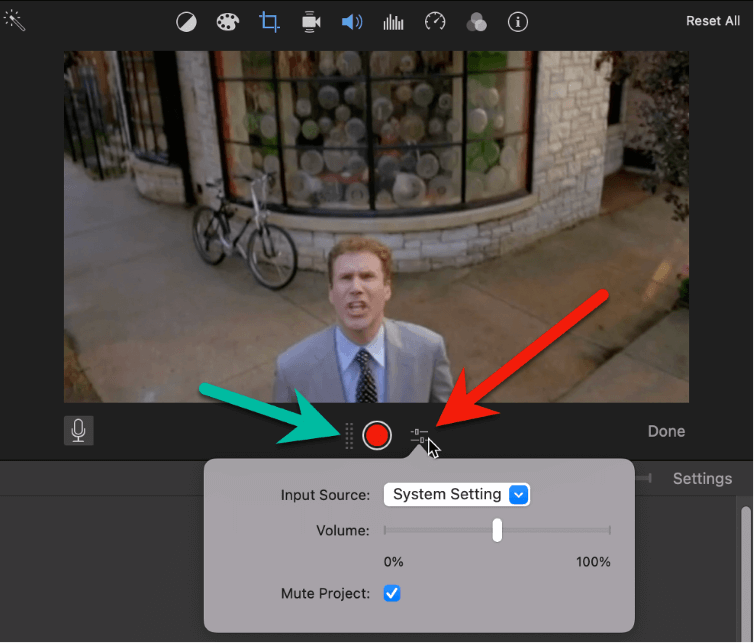Open the speed gauge control
This screenshot has height=643, width=754.
(x=435, y=22)
